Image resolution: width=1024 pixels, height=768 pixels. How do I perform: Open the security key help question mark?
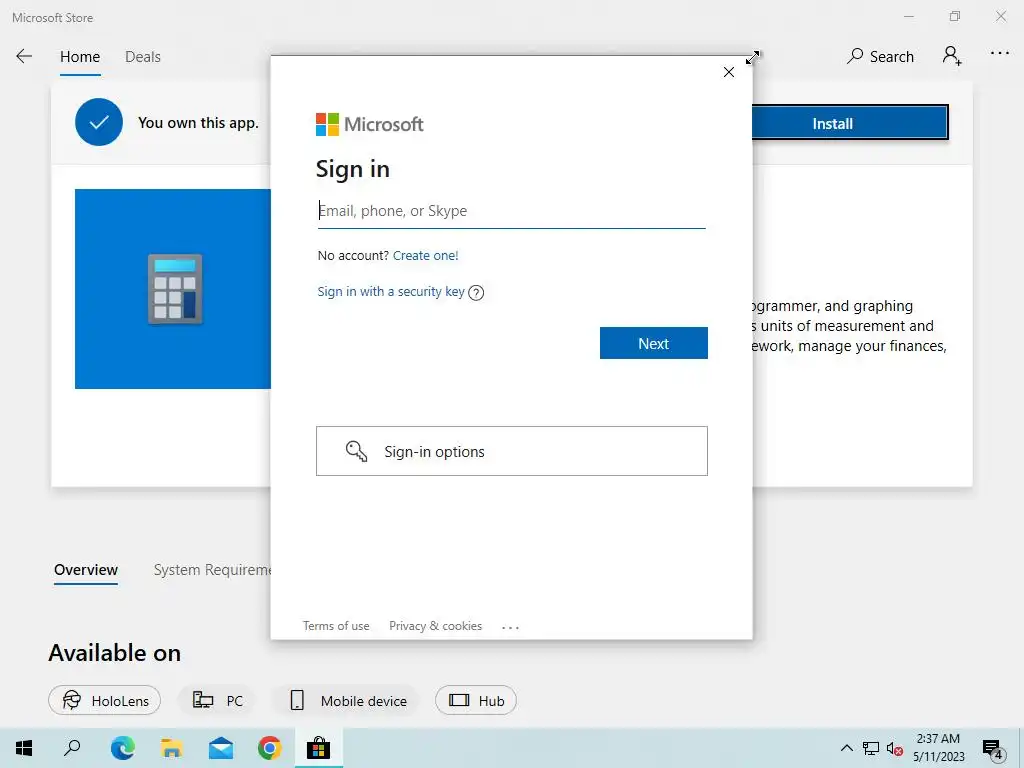point(476,293)
